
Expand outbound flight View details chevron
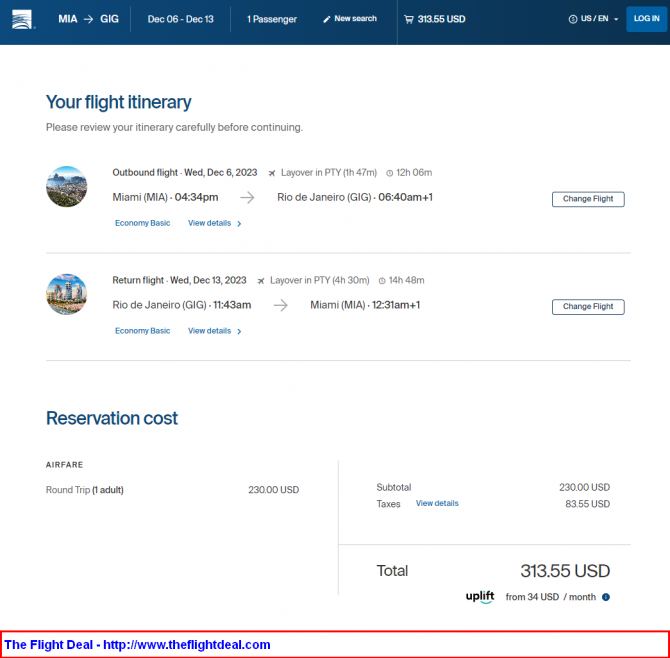pyautogui.click(x=239, y=223)
